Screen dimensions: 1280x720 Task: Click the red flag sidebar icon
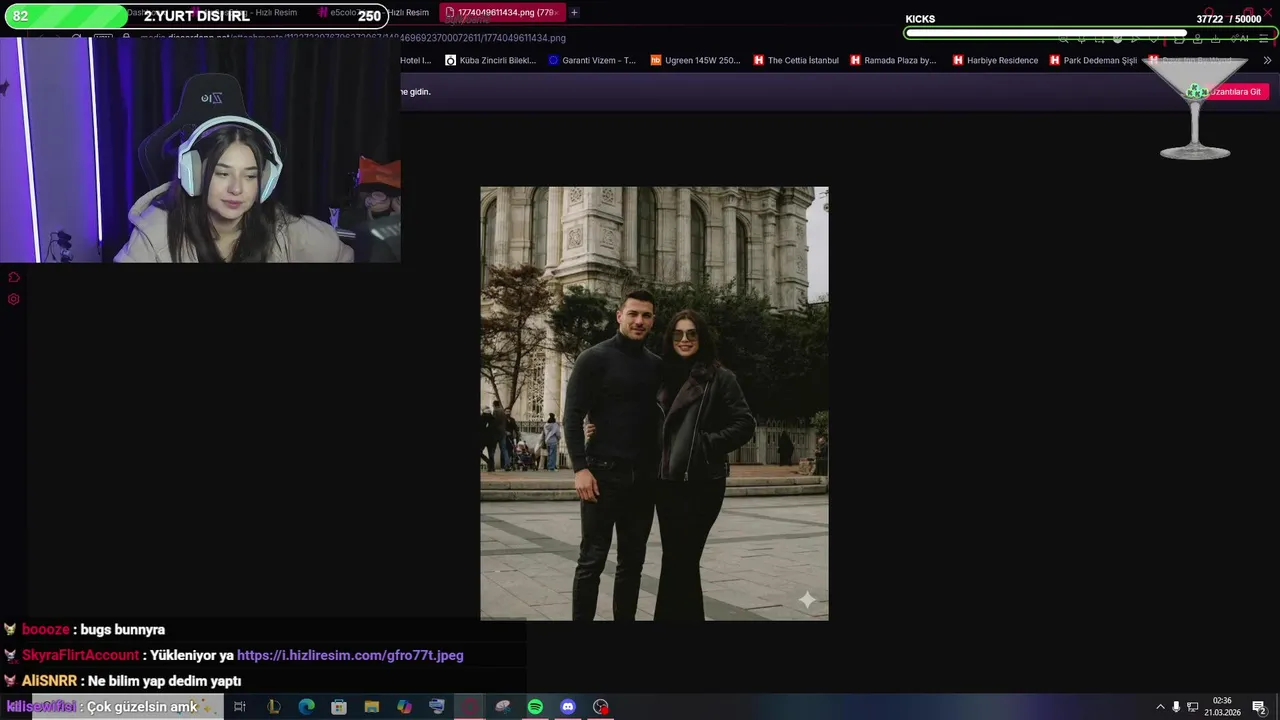point(14,278)
